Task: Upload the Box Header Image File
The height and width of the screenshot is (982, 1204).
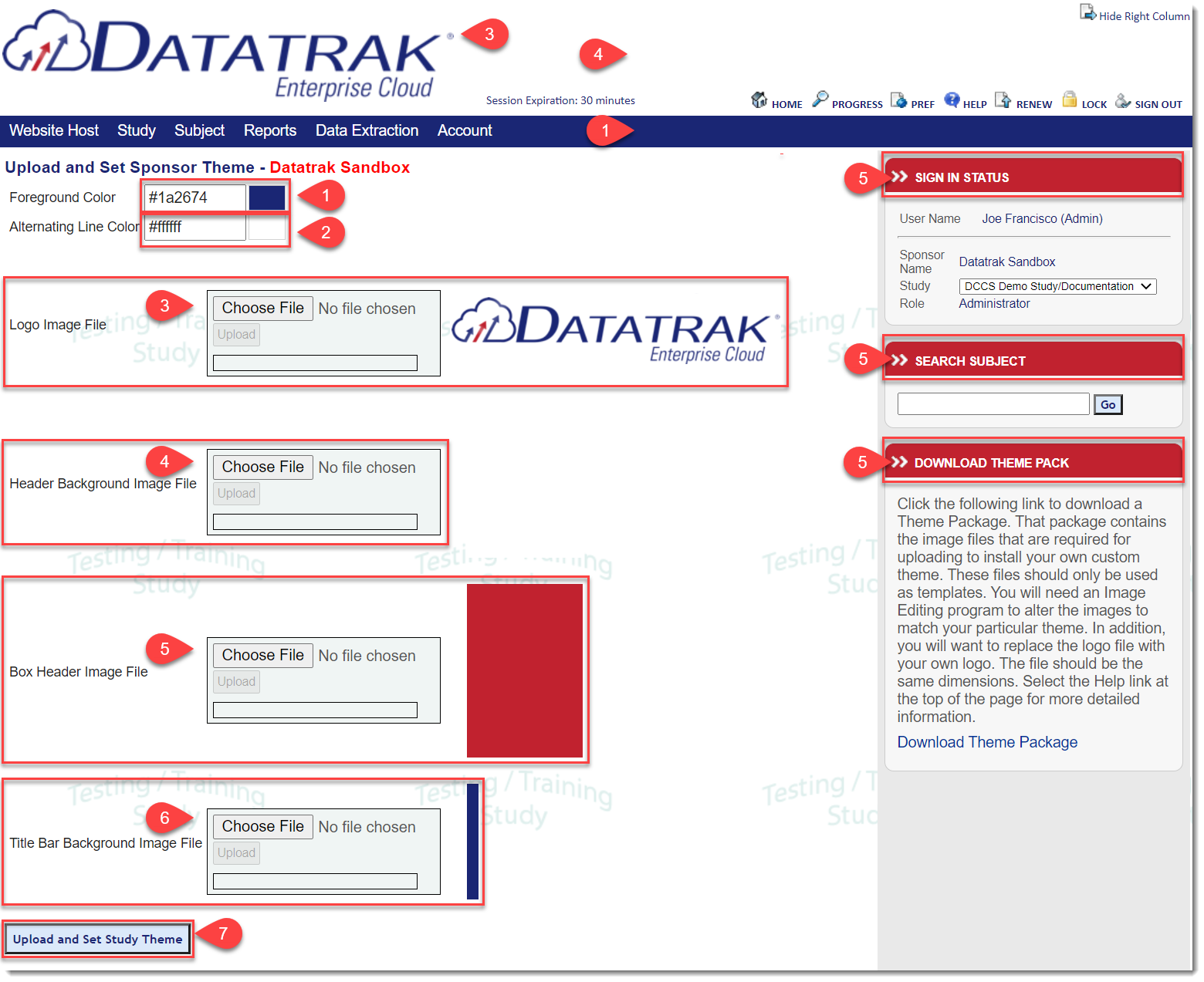Action: 236,681
